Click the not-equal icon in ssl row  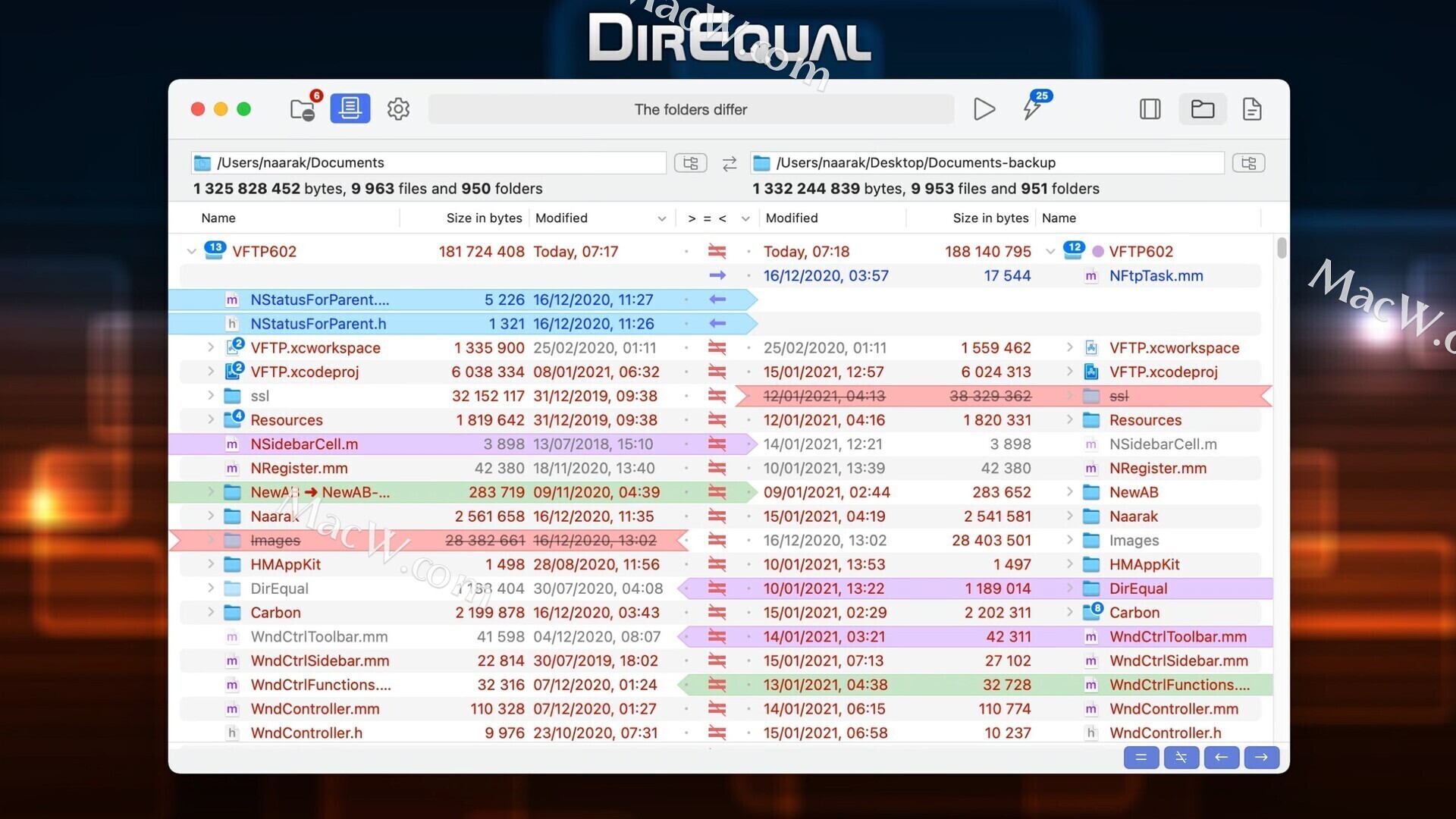(x=717, y=396)
